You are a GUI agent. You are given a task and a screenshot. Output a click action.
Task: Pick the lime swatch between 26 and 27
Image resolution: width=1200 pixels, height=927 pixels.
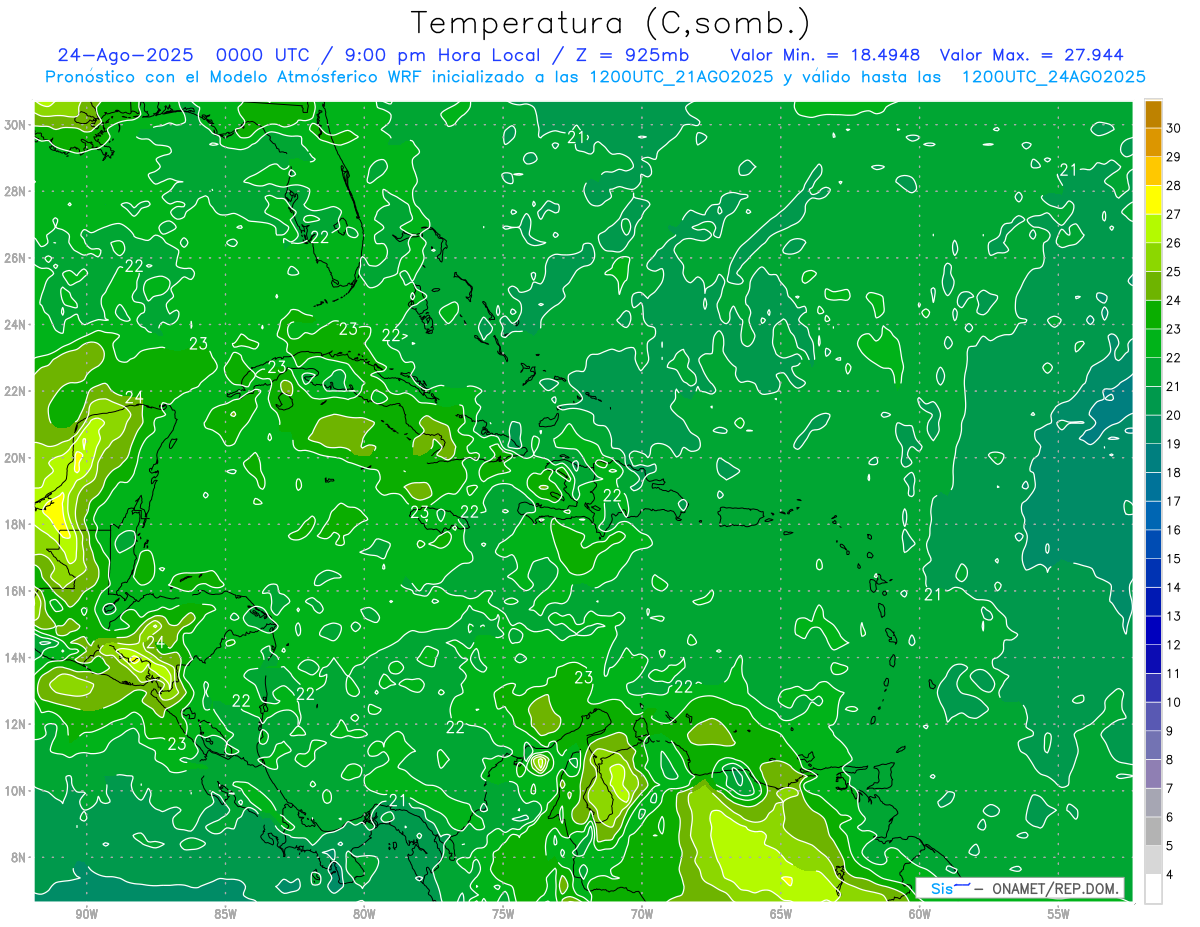pos(1153,228)
